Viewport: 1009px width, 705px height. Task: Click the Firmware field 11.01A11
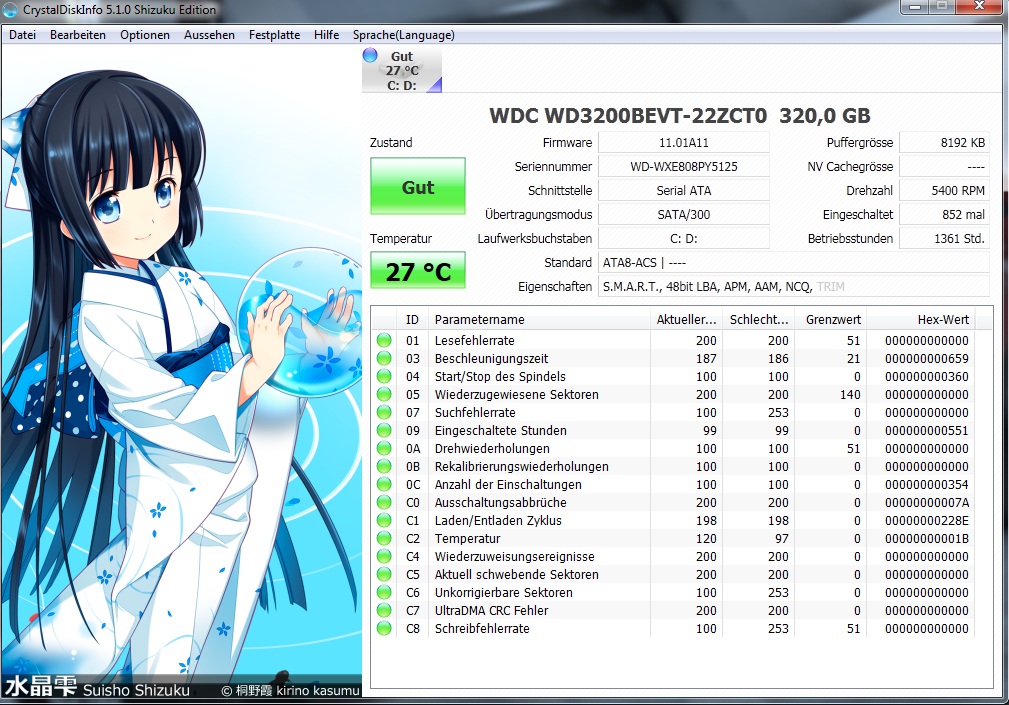coord(683,142)
